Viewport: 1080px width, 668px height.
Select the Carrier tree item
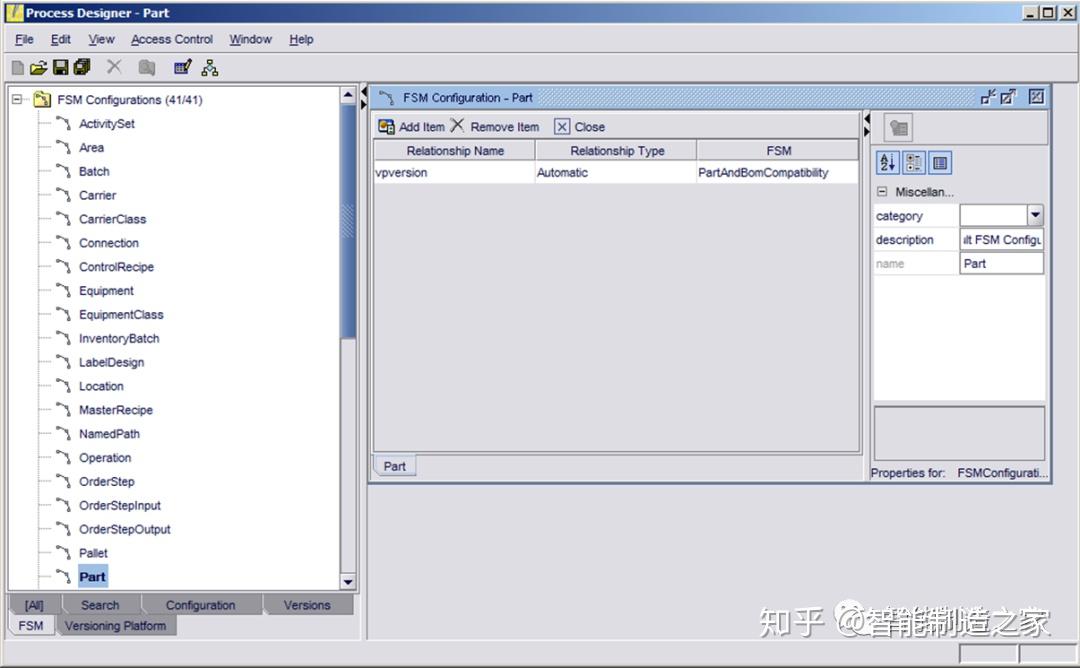pos(97,195)
